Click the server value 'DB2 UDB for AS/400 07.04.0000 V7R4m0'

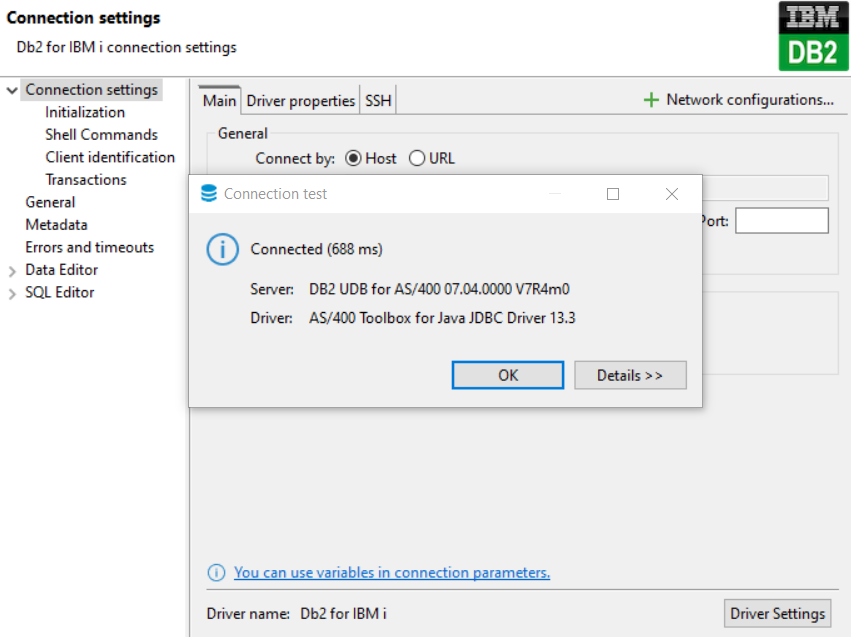click(439, 289)
